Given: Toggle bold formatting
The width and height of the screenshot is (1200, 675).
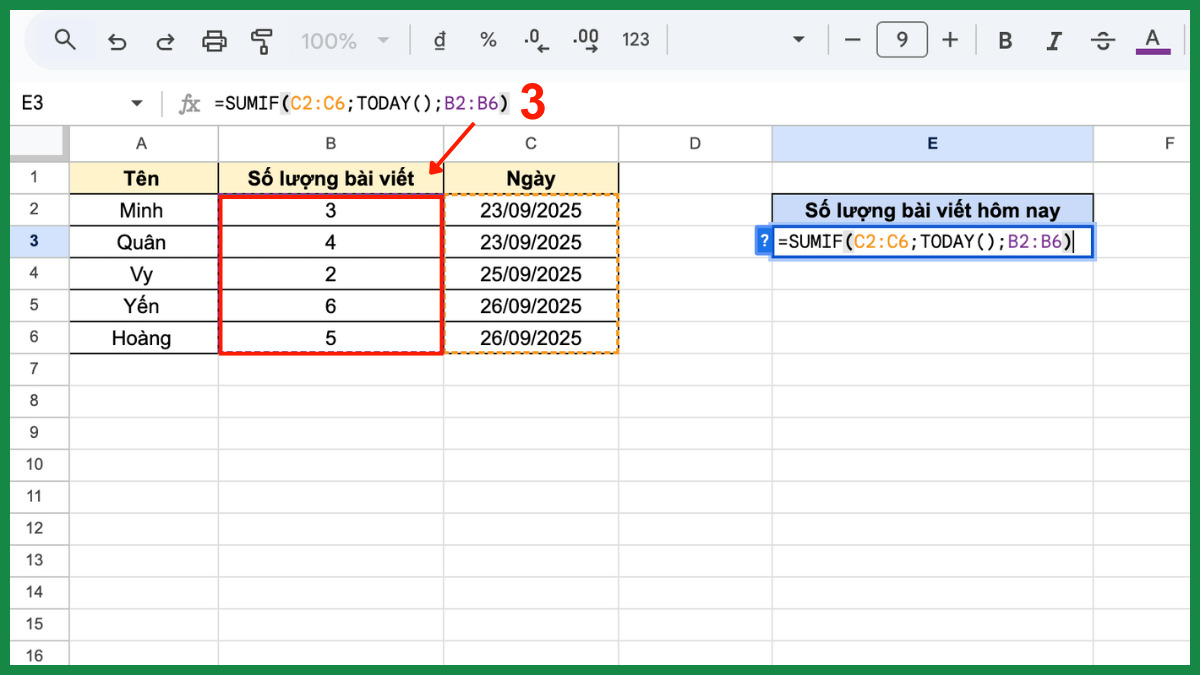Looking at the screenshot, I should tap(1005, 41).
